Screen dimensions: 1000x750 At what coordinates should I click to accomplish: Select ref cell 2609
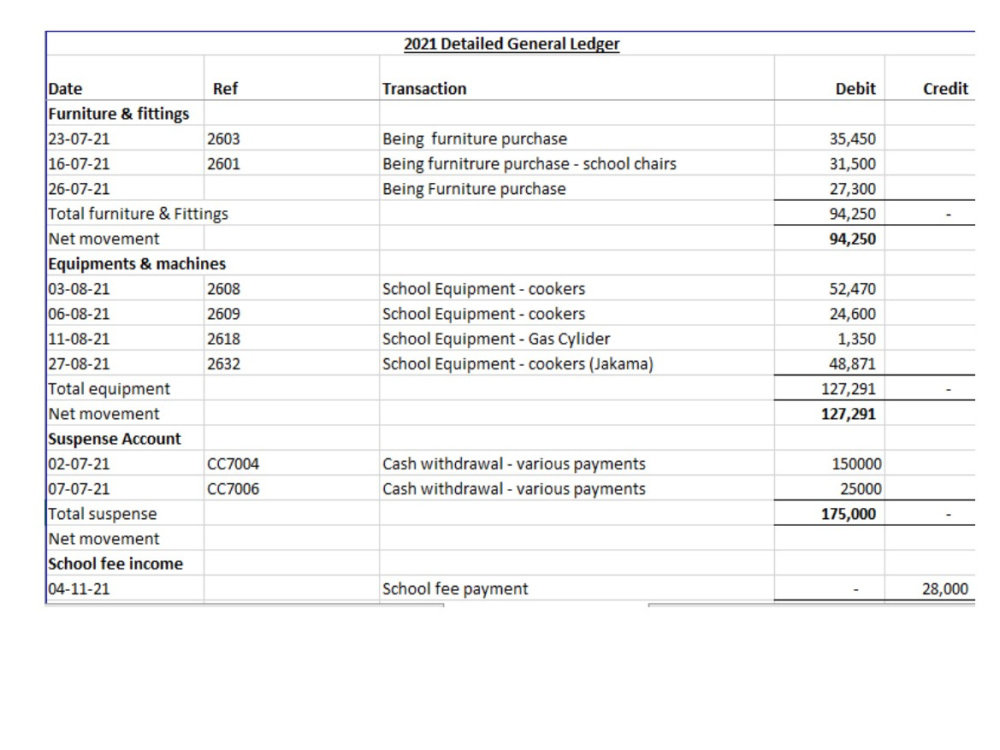coord(223,314)
